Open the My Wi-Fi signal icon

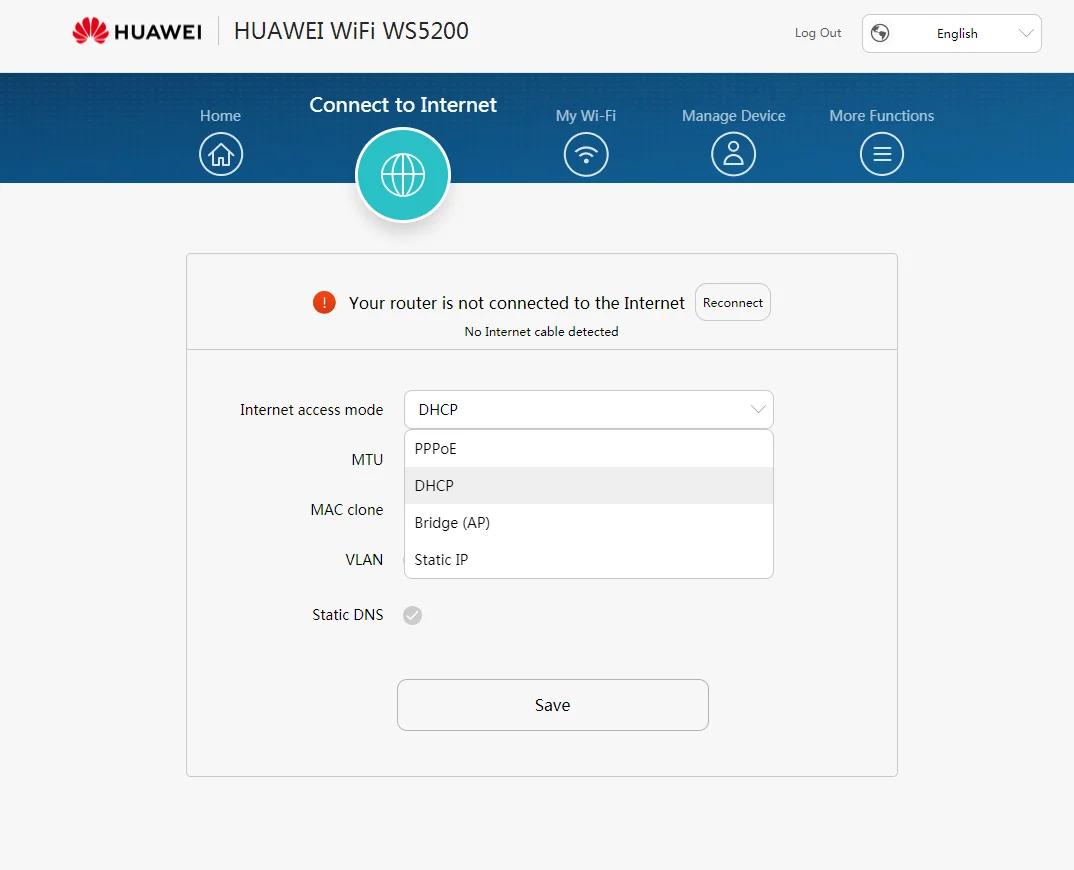(x=586, y=153)
